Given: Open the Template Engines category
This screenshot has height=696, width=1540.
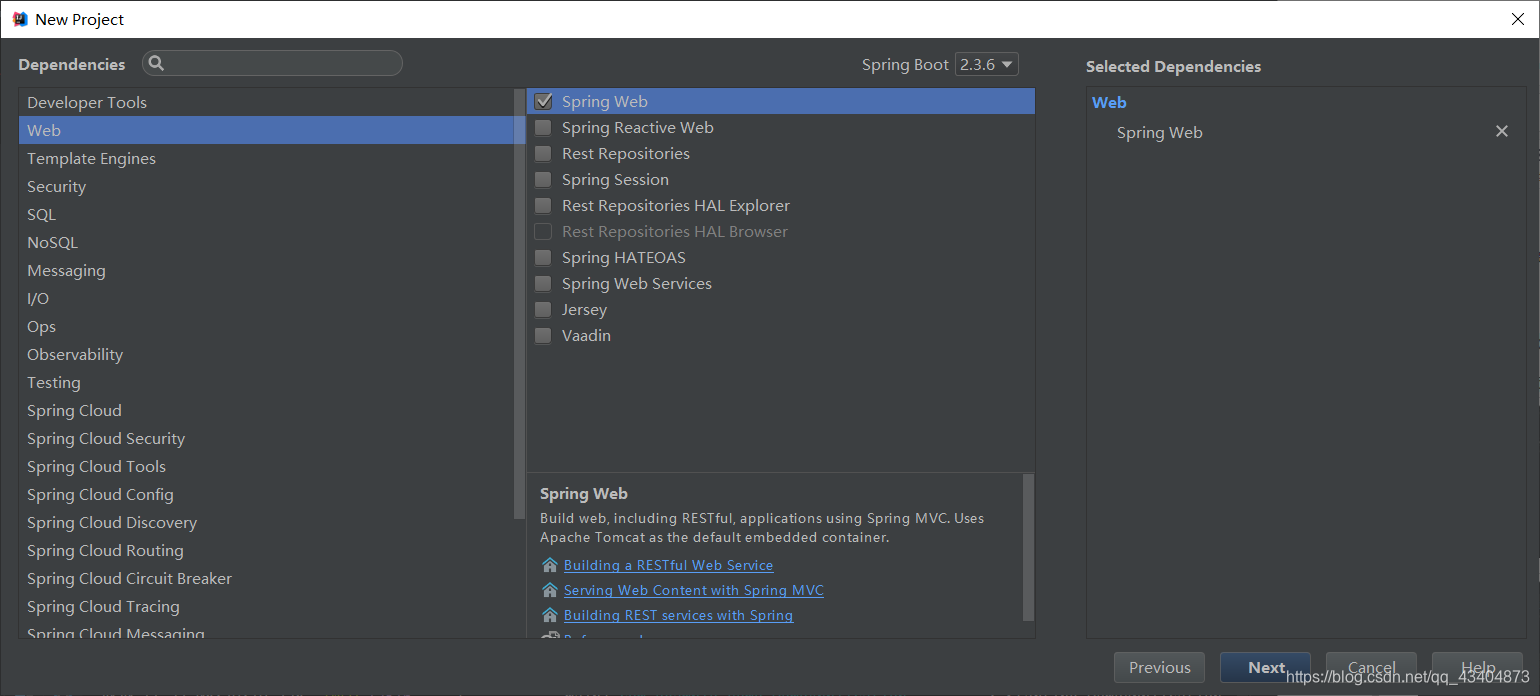Looking at the screenshot, I should 91,159.
